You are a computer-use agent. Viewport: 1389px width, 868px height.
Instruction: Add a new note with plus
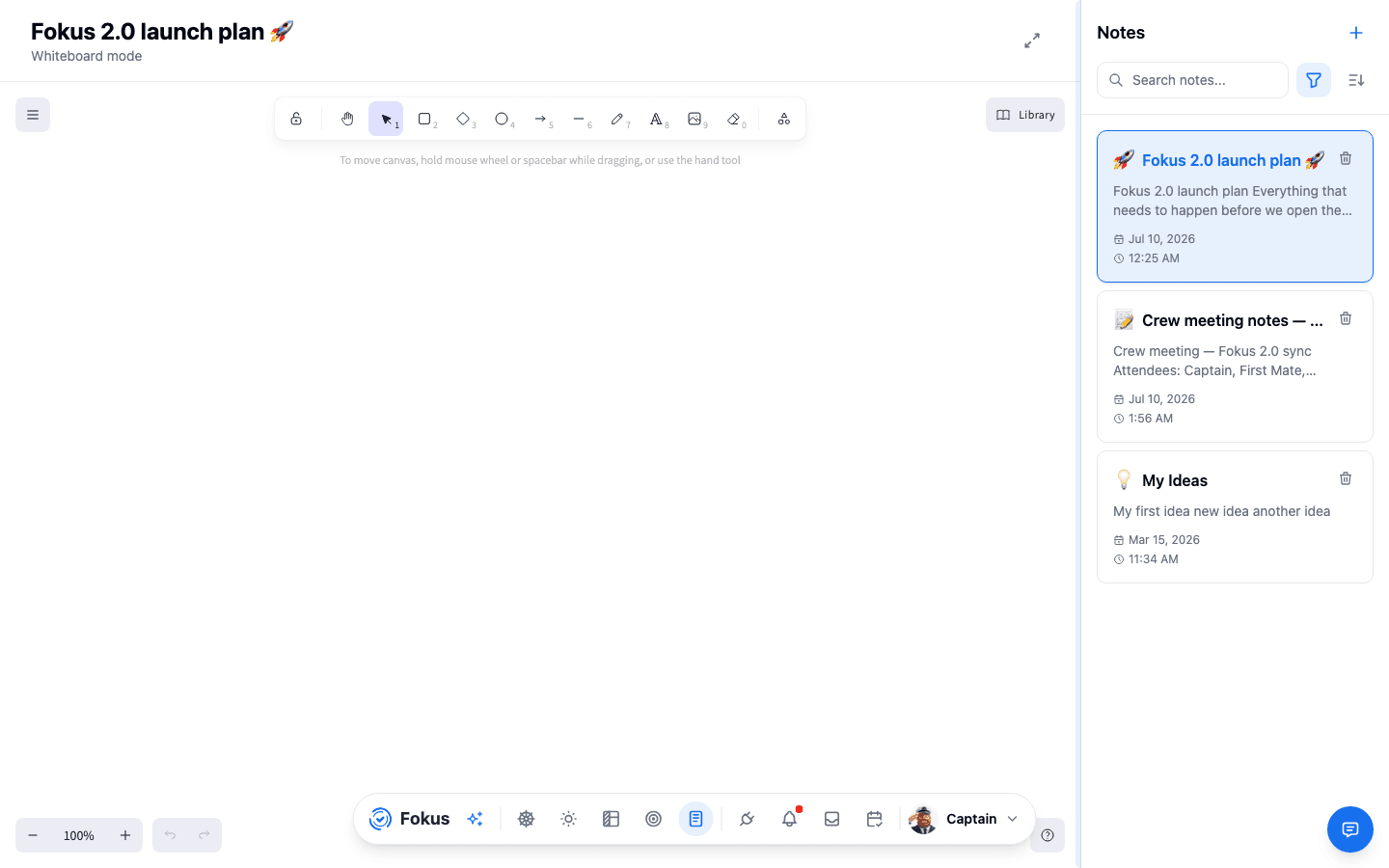(x=1356, y=33)
